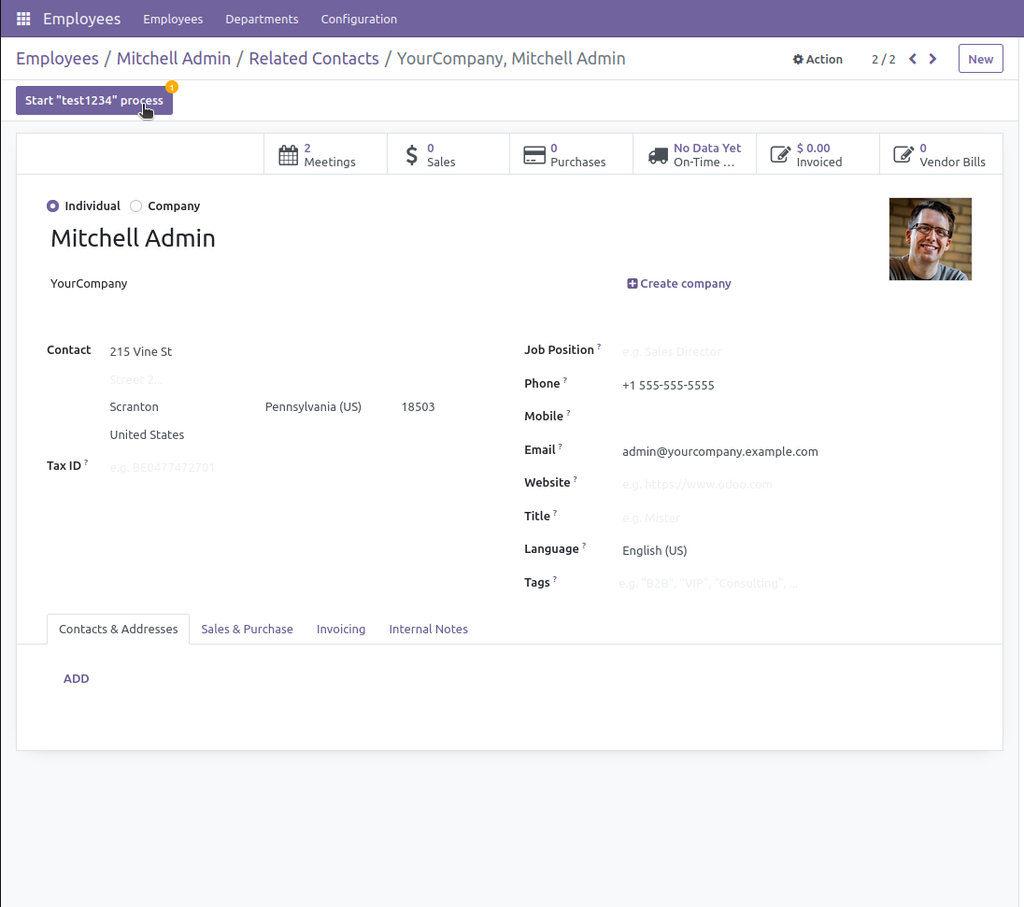This screenshot has height=907, width=1024.
Task: Click the Meetings calendar icon
Action: [288, 155]
